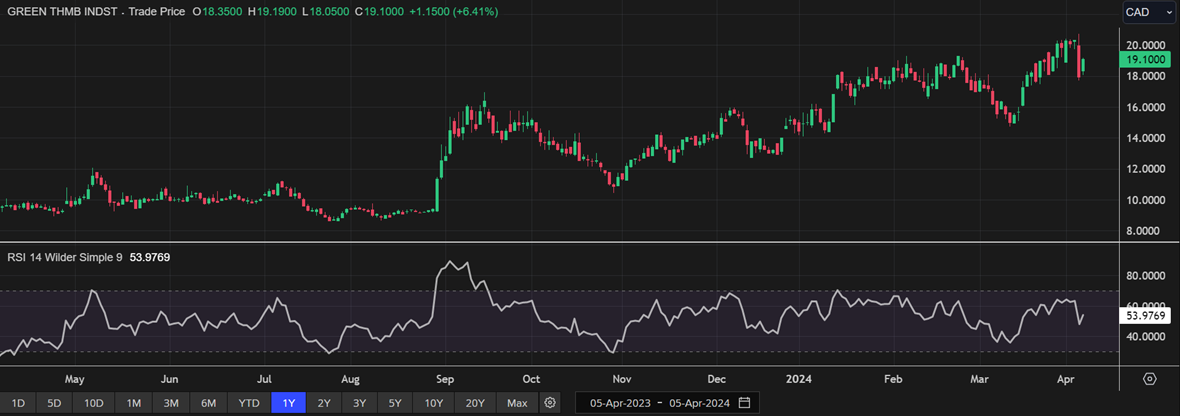Click the 20.0000 price axis label

click(1146, 46)
